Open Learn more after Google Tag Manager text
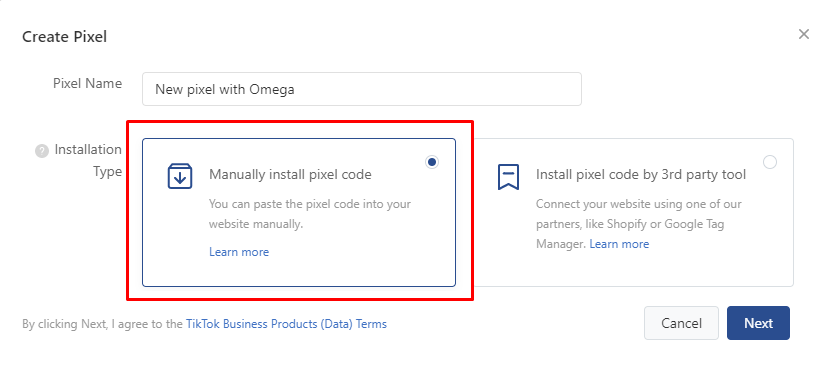833x376 pixels. [x=619, y=244]
